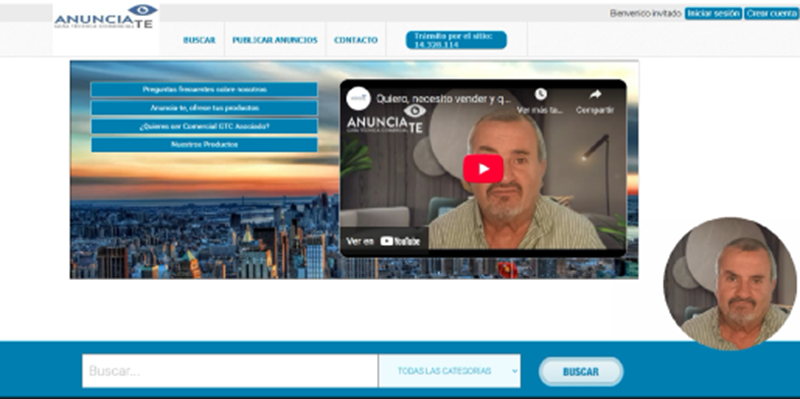
Task: Click Ver en YouTube logo link
Action: [383, 241]
